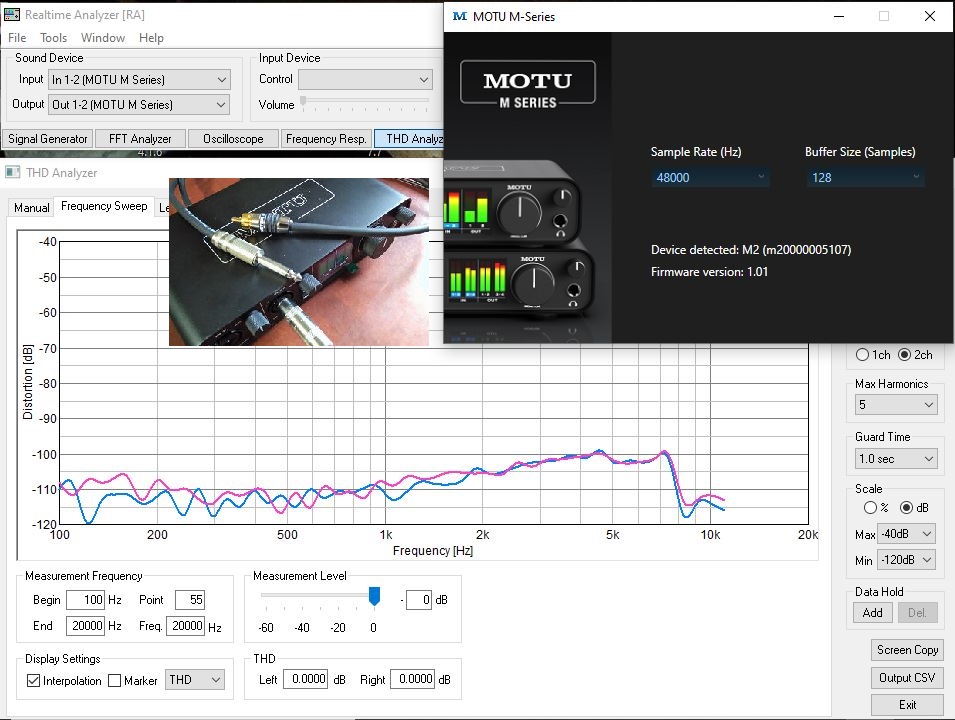Click the Measurement Level slider thumb
Image resolution: width=955 pixels, height=720 pixels.
(x=375, y=596)
